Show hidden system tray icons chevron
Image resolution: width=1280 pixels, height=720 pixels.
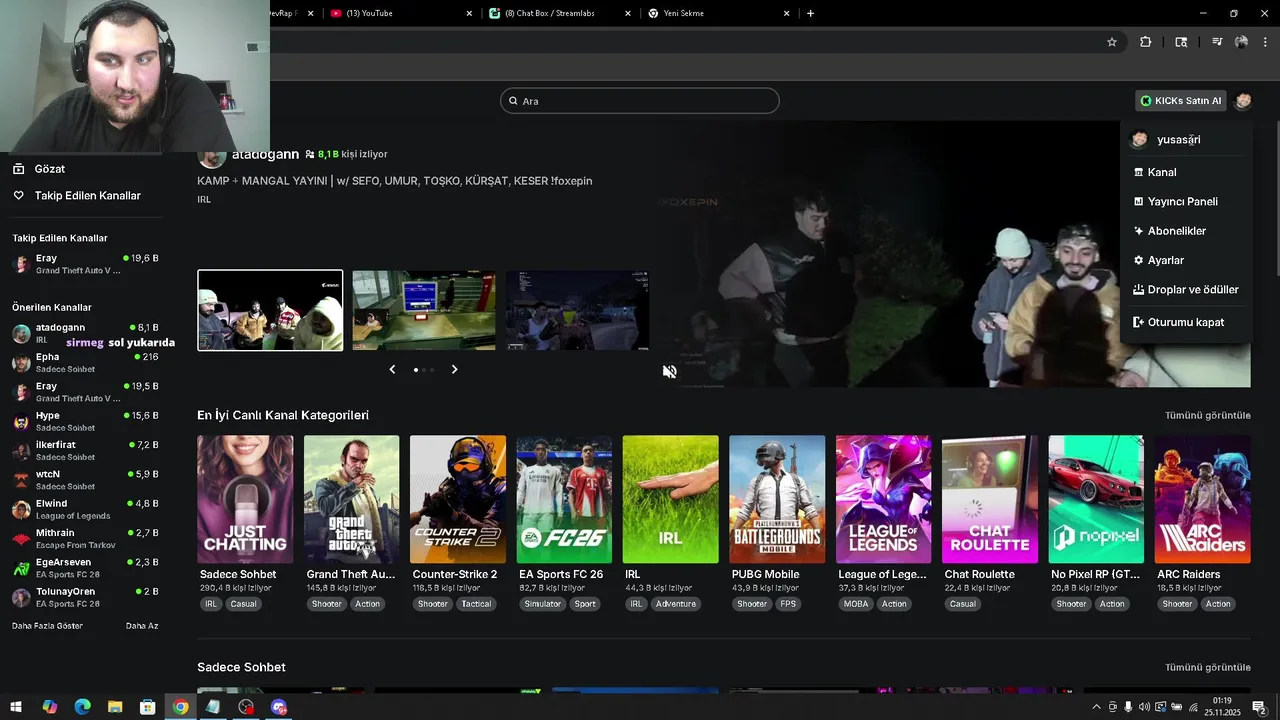[1097, 707]
